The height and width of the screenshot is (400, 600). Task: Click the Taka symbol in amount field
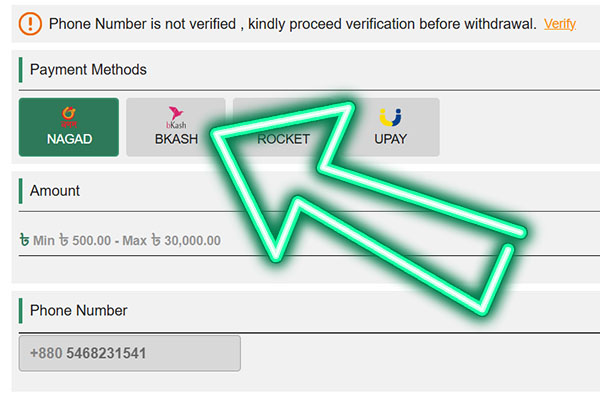24,240
